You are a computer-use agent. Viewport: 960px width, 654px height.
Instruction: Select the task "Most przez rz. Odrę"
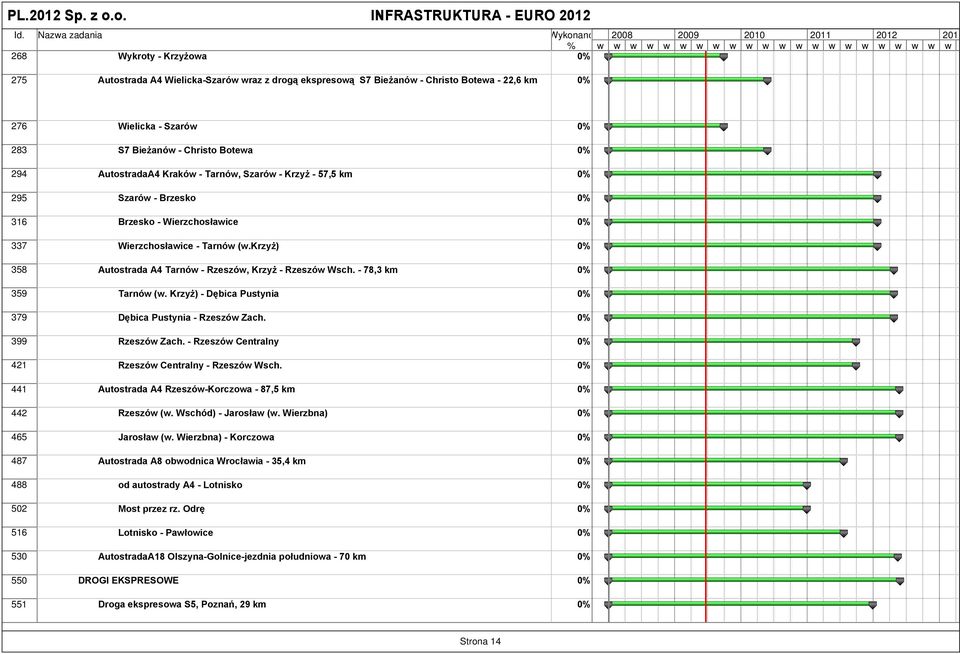tap(161, 509)
